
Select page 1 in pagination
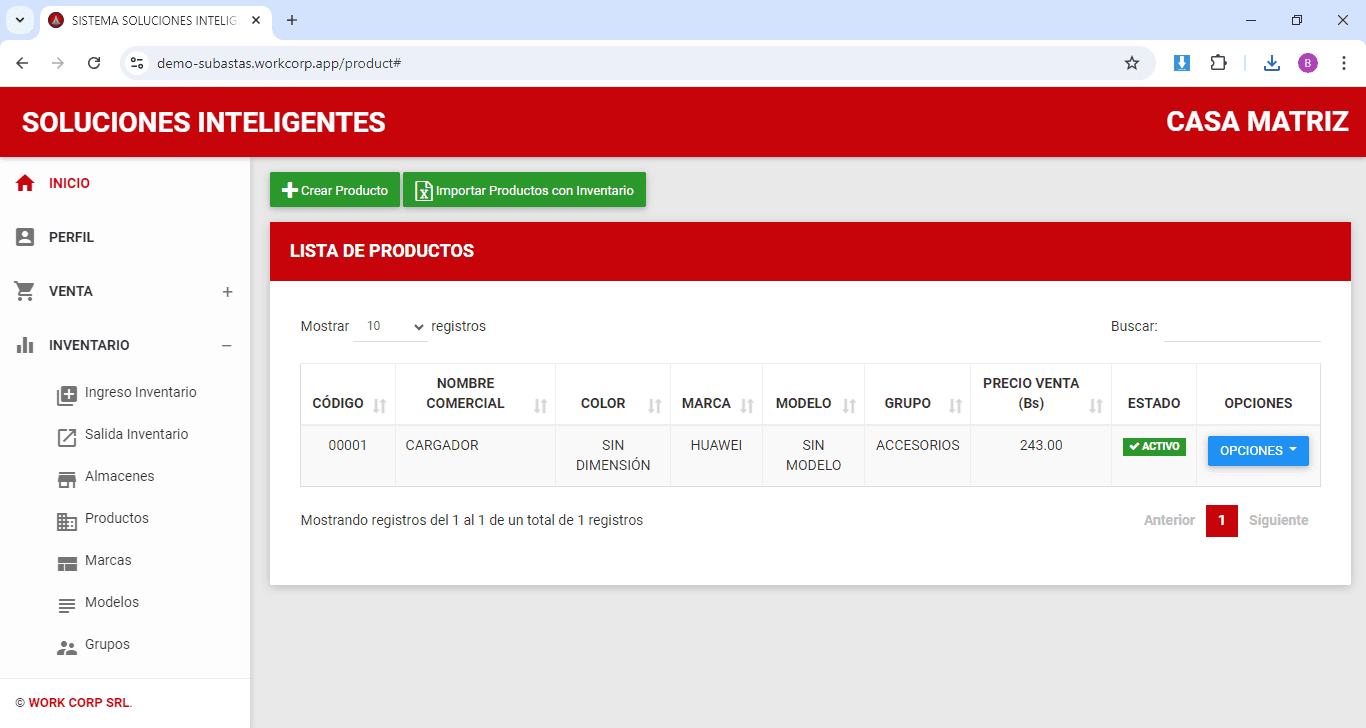pyautogui.click(x=1221, y=520)
